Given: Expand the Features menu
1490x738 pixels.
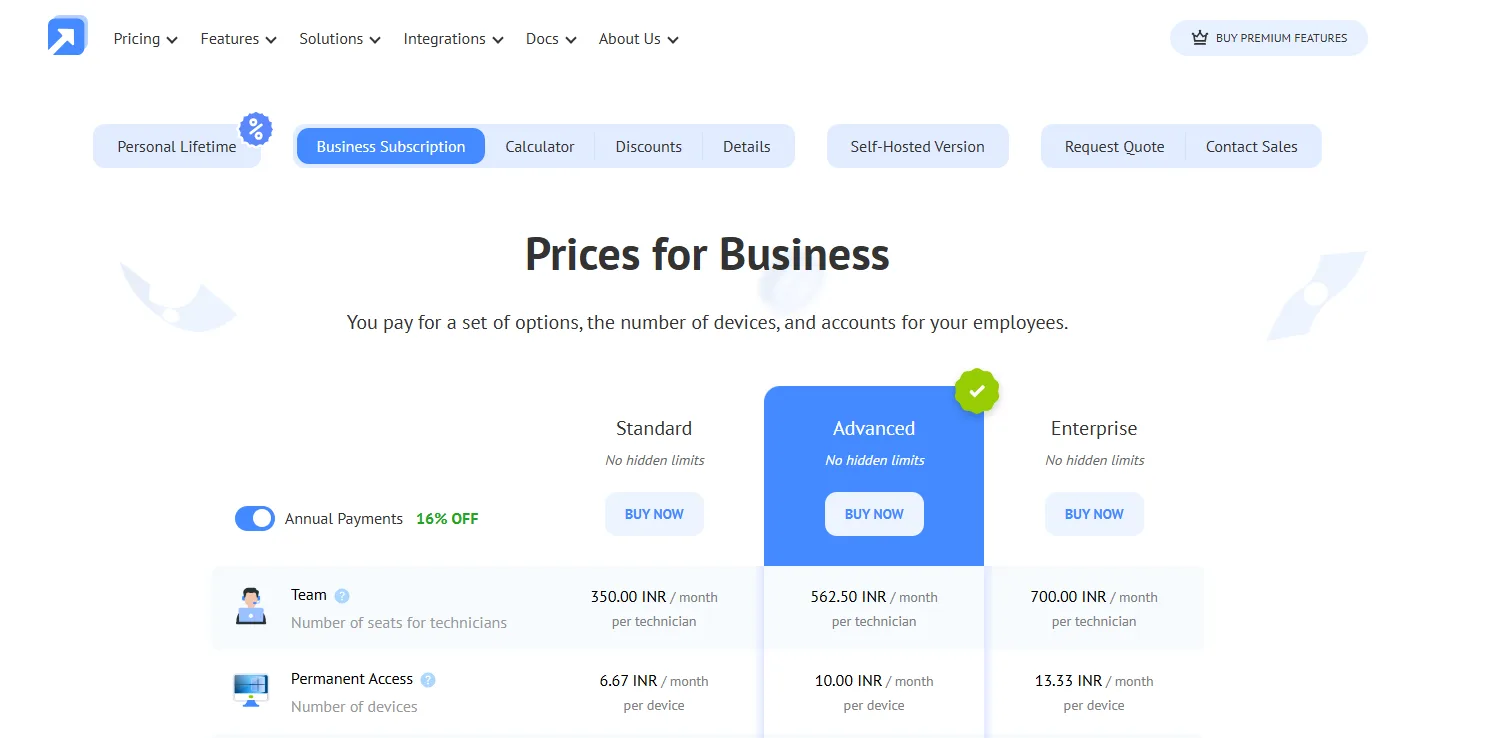Looking at the screenshot, I should [x=238, y=39].
